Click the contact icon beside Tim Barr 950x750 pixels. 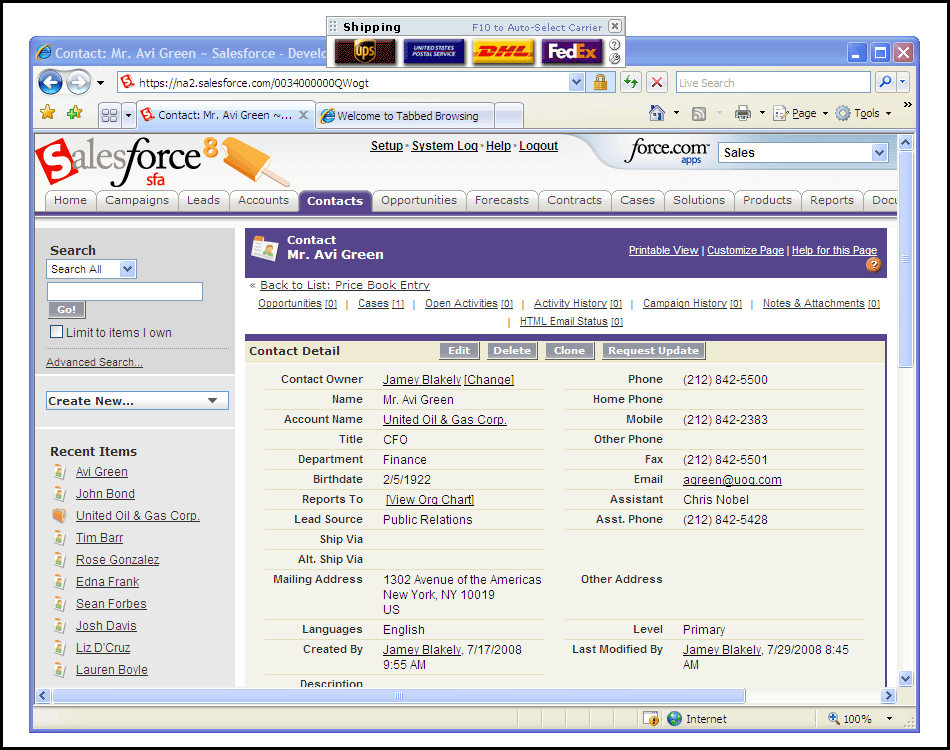click(x=59, y=537)
